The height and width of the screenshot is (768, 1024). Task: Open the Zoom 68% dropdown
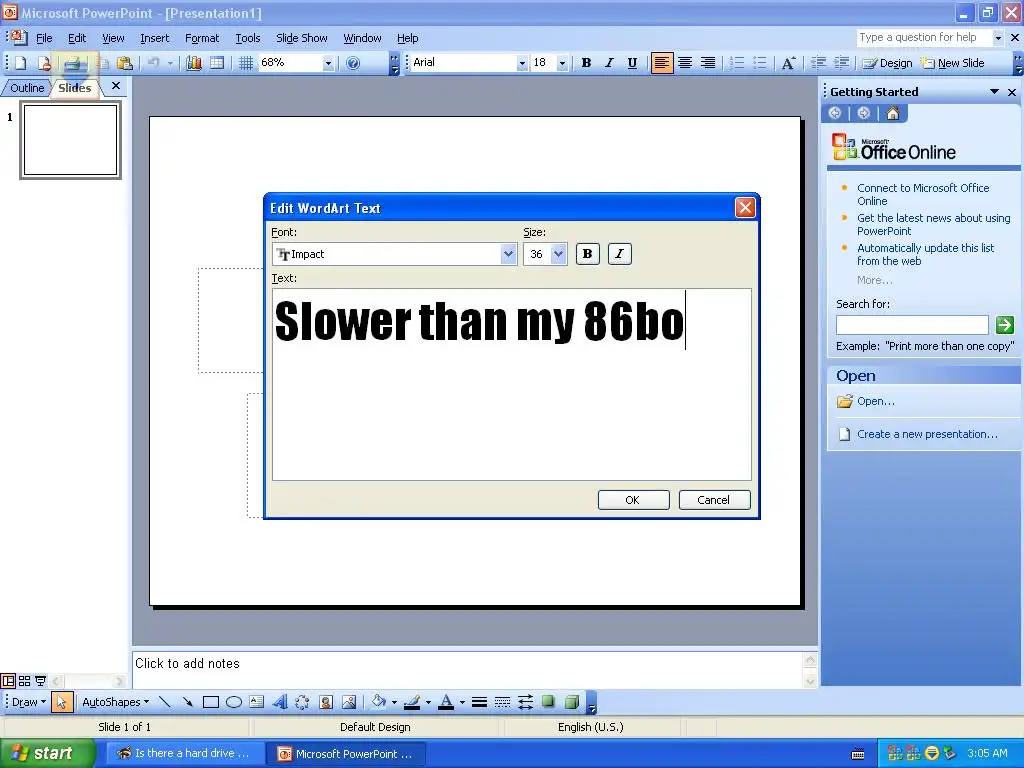coord(328,63)
